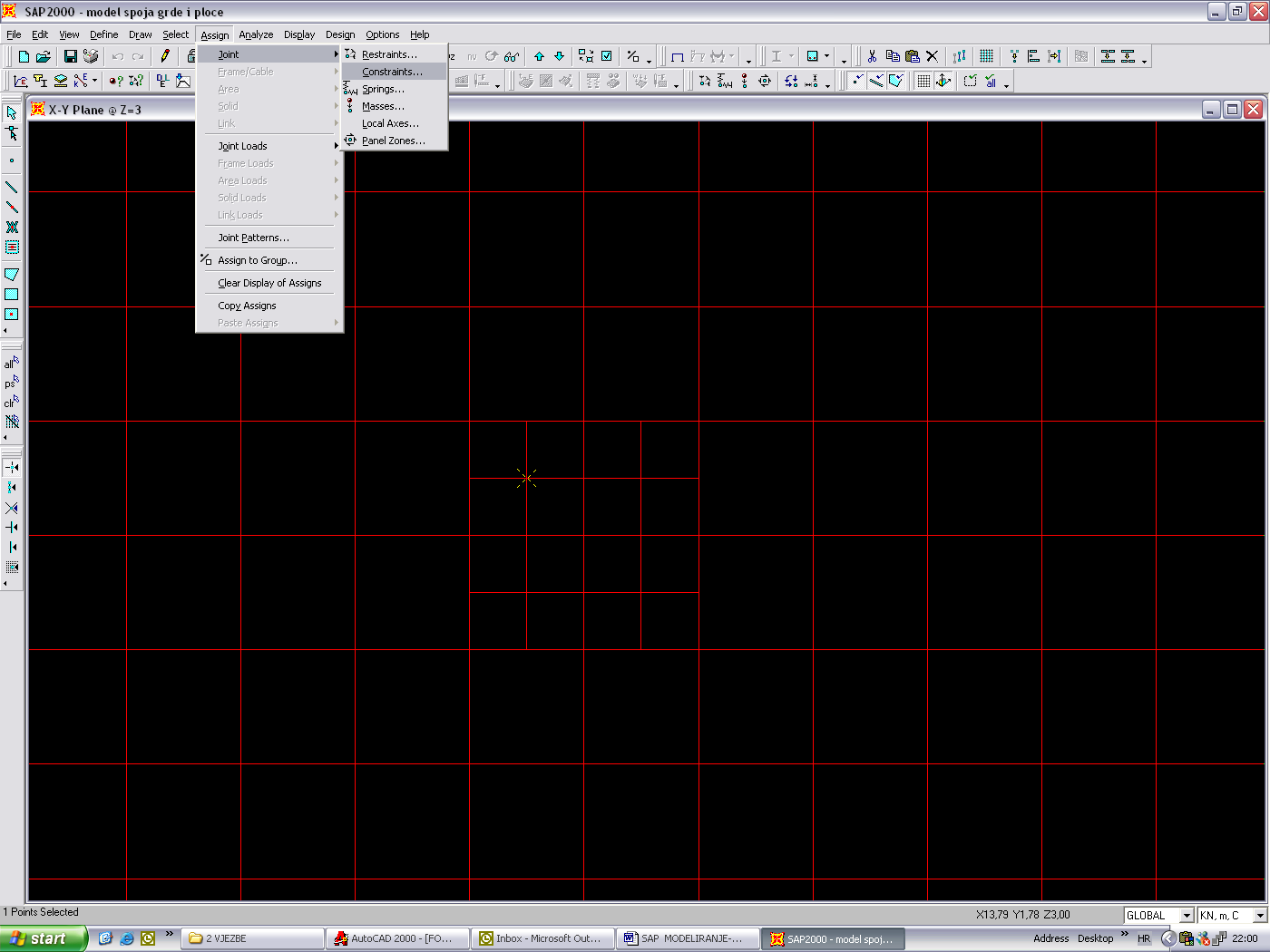Select Assign to Group… menu entry
The width and height of the screenshot is (1270, 952).
269,260
